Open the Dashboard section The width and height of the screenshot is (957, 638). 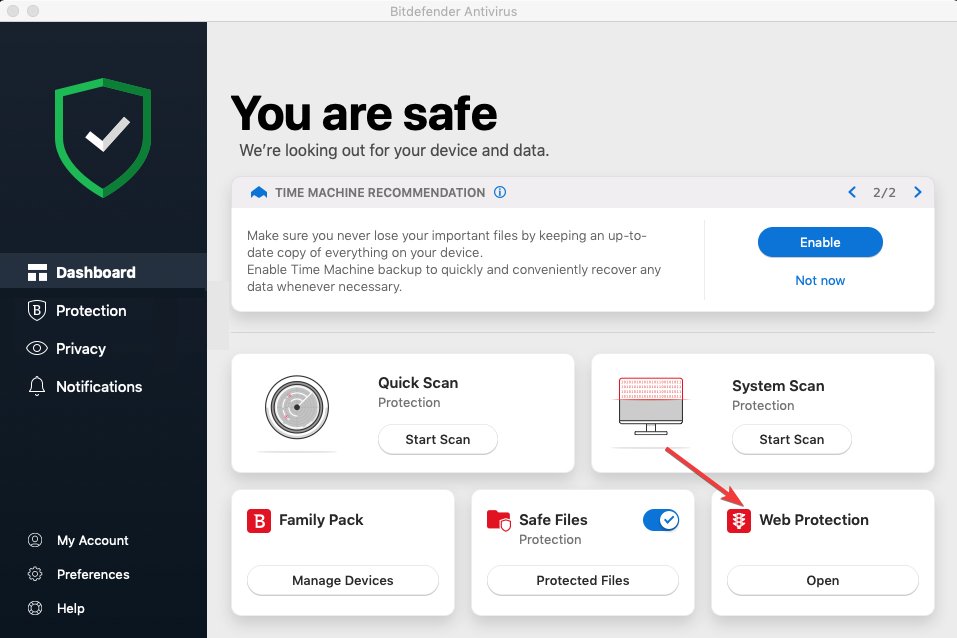point(103,272)
